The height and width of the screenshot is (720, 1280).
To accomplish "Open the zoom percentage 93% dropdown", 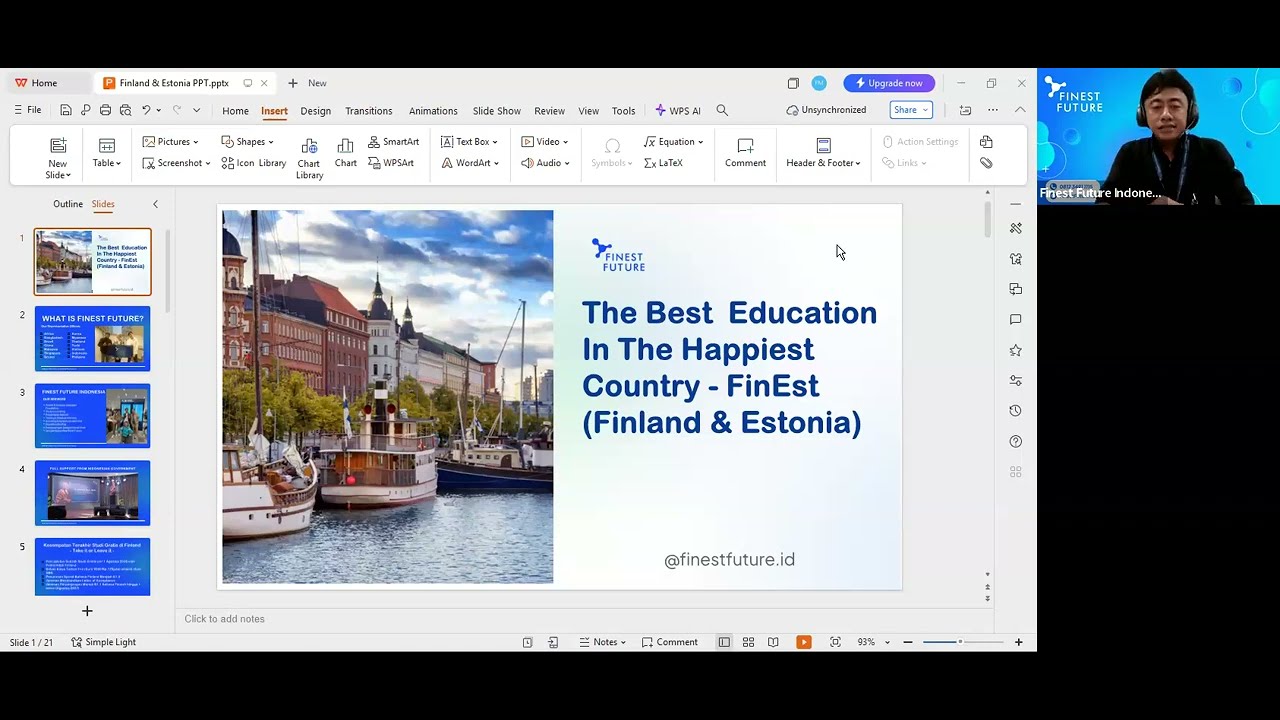I will (x=873, y=642).
